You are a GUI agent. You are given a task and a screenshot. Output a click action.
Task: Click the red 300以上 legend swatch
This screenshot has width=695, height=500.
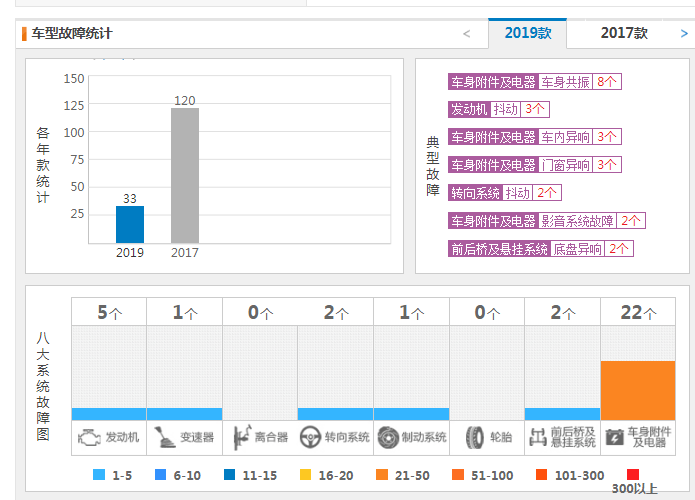point(633,475)
